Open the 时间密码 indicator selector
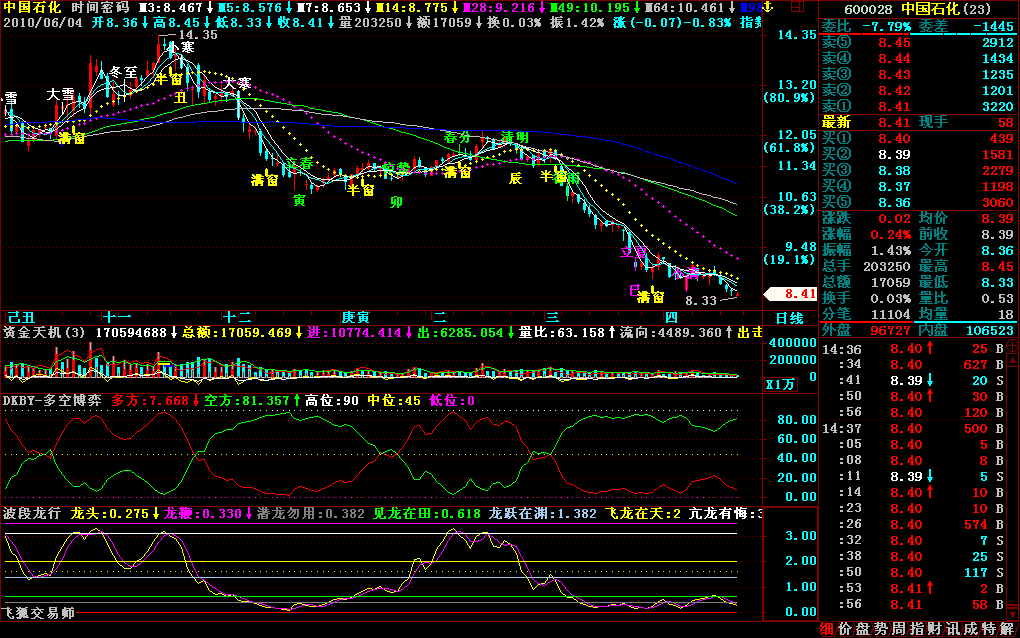This screenshot has height=638, width=1020. (100, 7)
